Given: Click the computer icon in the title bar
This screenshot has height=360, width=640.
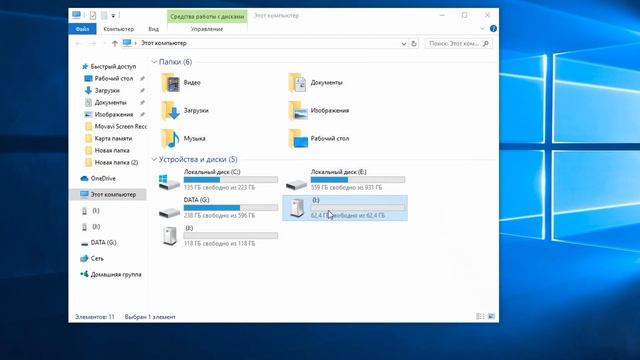Looking at the screenshot, I should click(76, 15).
